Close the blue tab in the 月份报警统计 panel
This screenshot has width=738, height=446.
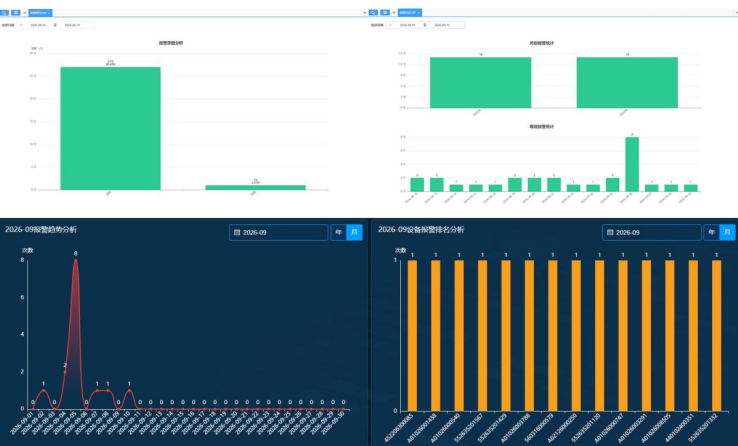point(418,13)
